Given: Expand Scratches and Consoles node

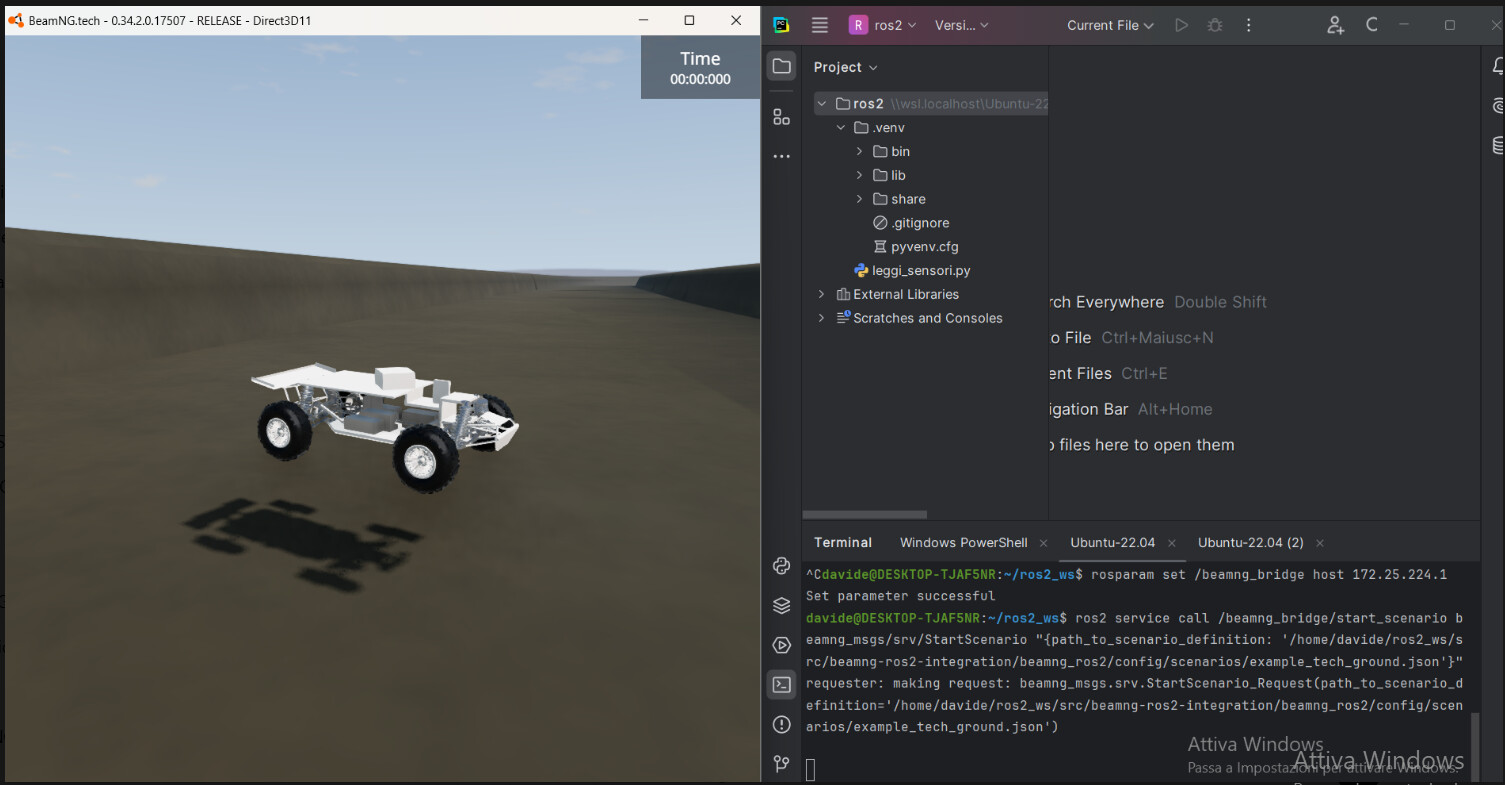Looking at the screenshot, I should [822, 318].
